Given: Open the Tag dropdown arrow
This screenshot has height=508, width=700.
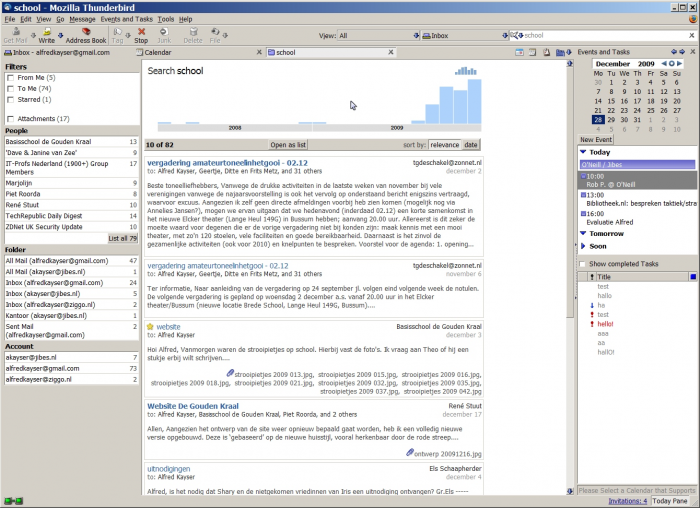Looking at the screenshot, I should (x=128, y=35).
